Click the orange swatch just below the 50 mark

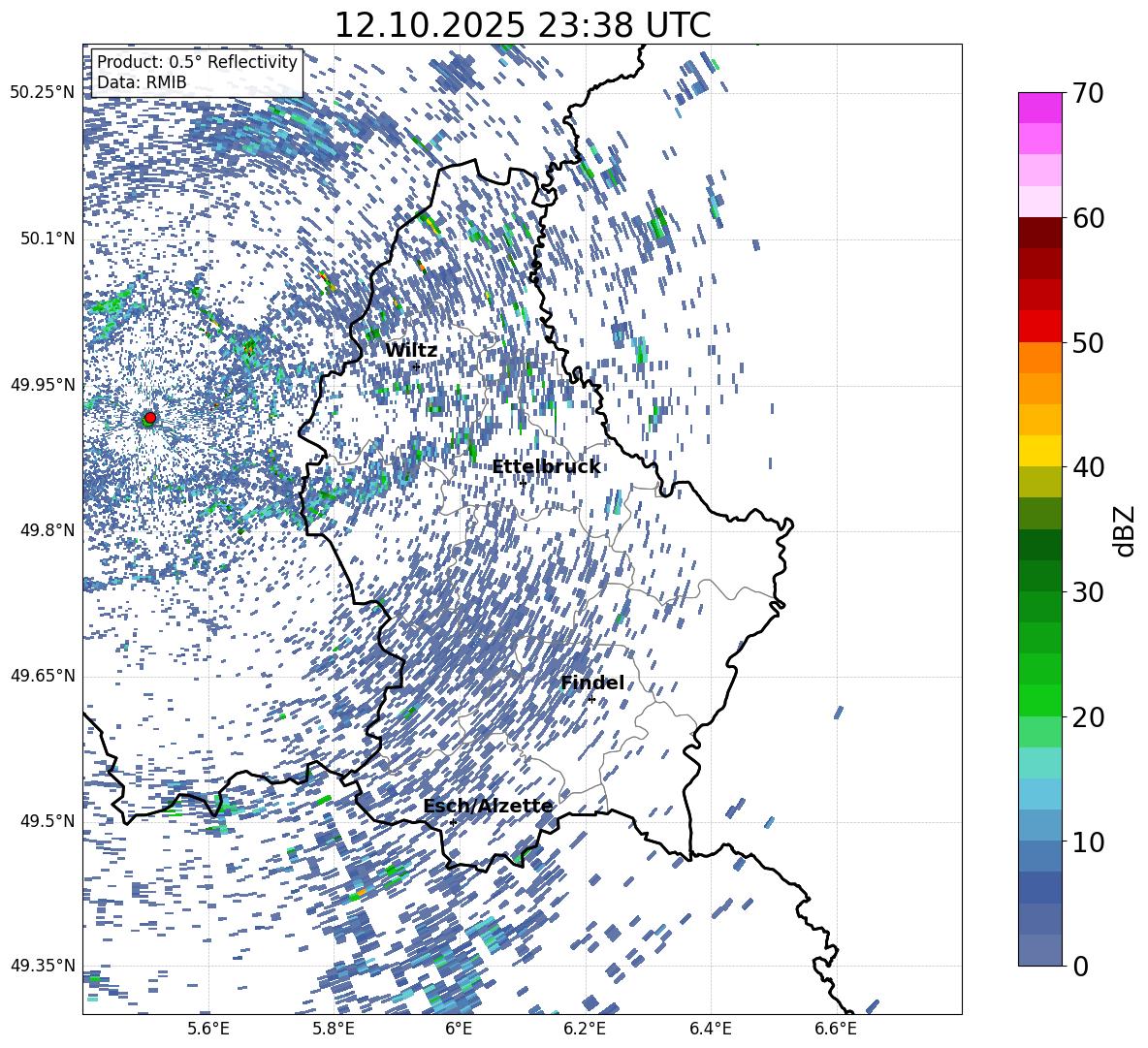point(1039,358)
